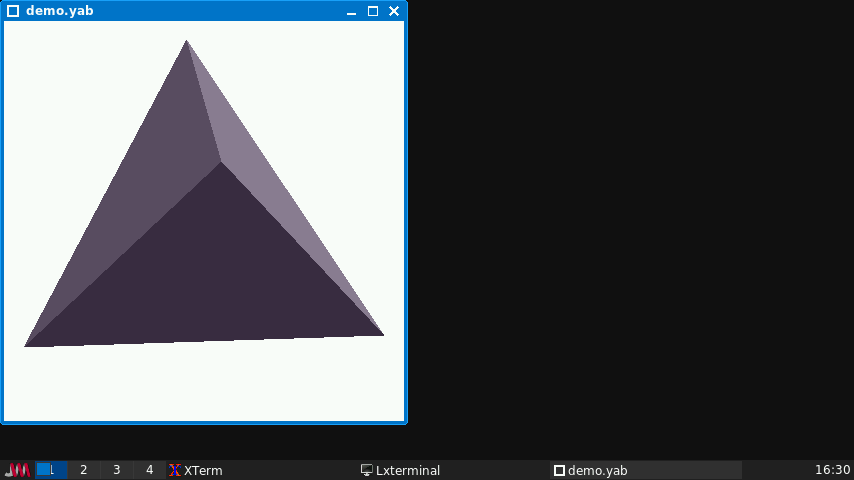
Task: Minimize the demo.yab window
Action: click(x=352, y=11)
